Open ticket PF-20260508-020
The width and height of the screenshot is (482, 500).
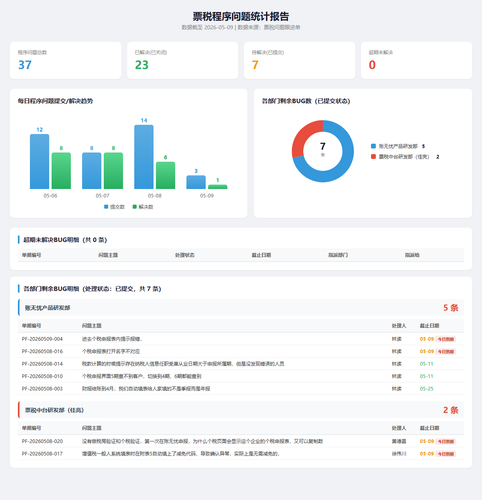coord(42,441)
